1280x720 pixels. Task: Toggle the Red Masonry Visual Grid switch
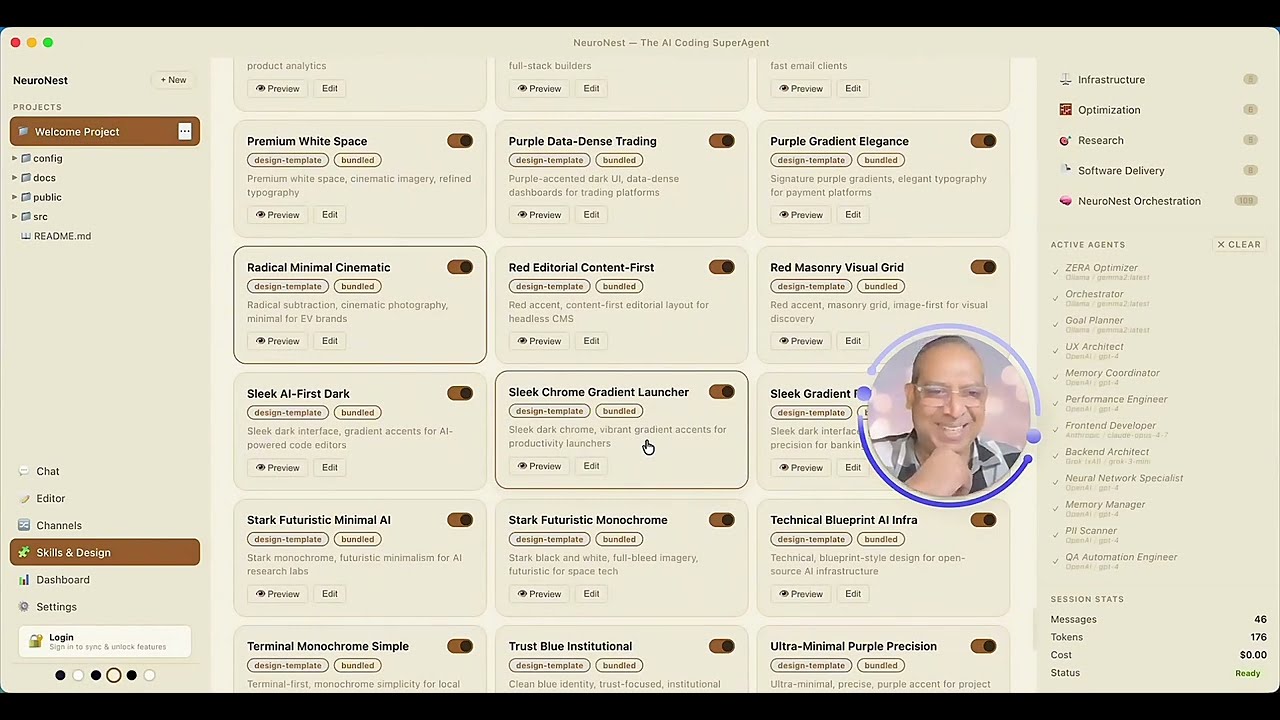983,267
